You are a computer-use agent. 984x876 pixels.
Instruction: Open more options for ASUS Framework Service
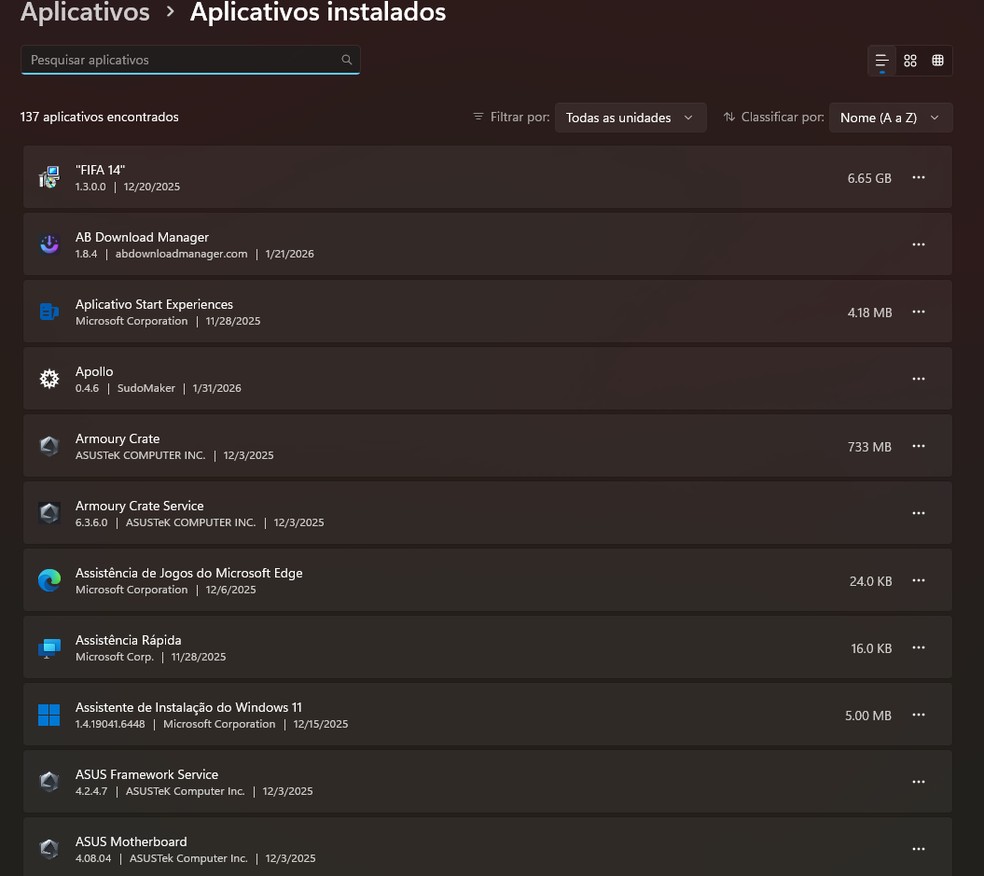coord(918,782)
